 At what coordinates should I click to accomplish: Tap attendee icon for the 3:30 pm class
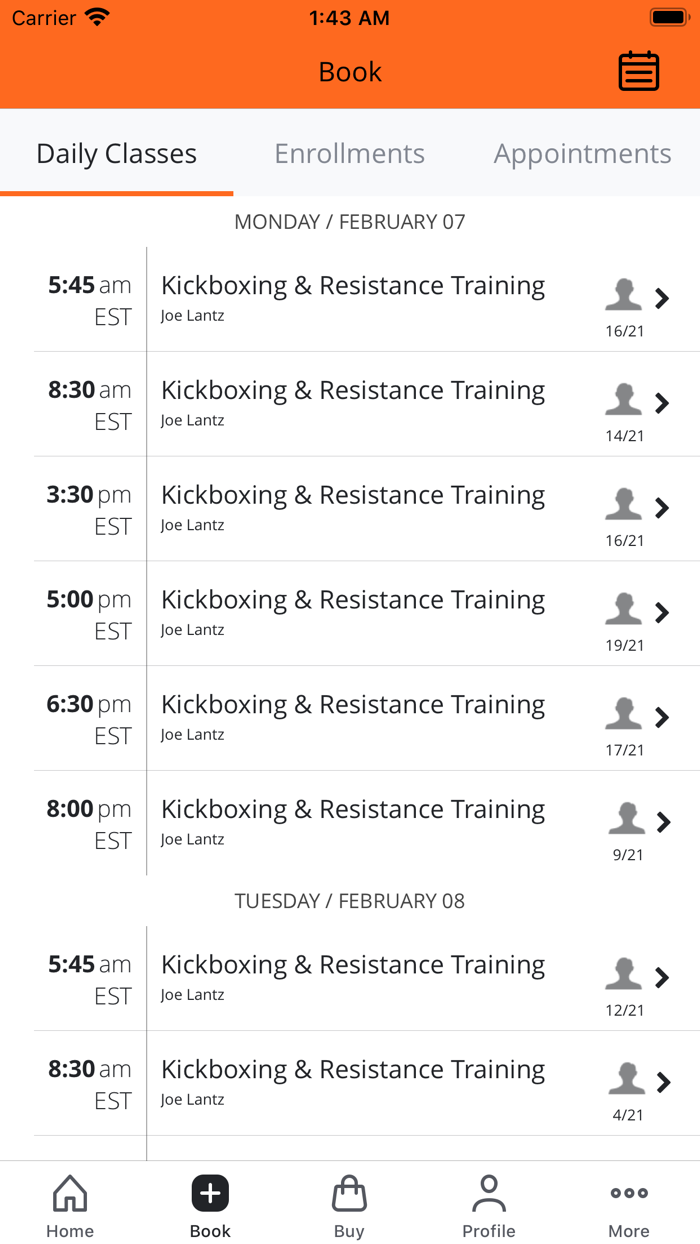623,505
